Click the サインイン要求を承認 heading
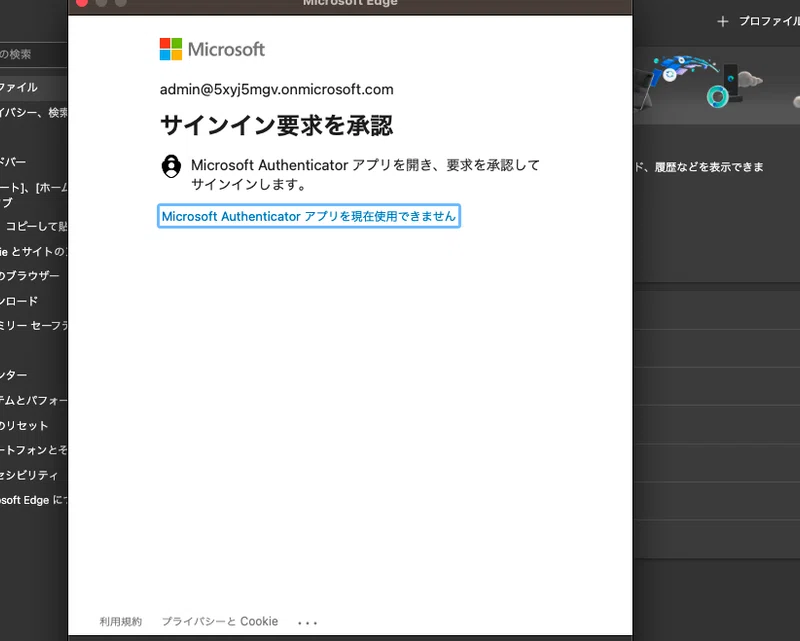The image size is (800, 641). 277,126
